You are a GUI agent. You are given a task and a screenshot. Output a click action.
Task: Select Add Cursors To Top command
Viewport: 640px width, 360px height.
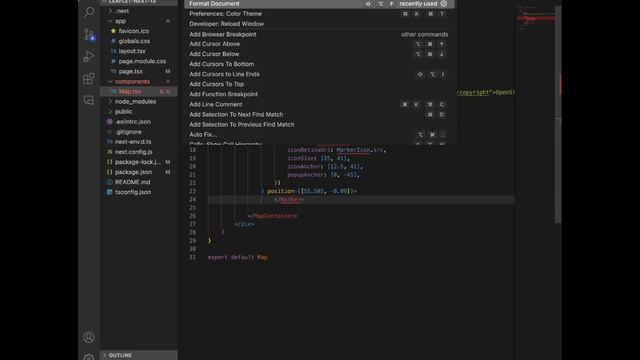click(x=319, y=84)
